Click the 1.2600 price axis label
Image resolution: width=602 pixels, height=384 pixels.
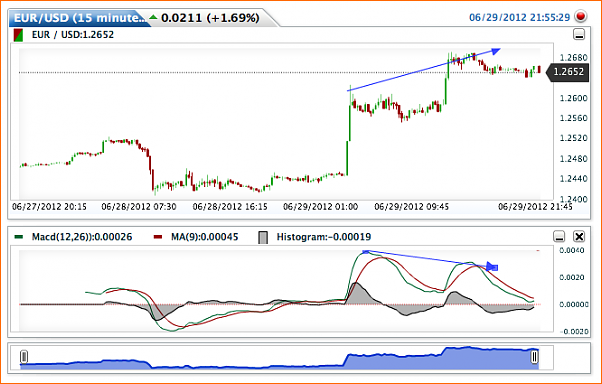pos(574,98)
